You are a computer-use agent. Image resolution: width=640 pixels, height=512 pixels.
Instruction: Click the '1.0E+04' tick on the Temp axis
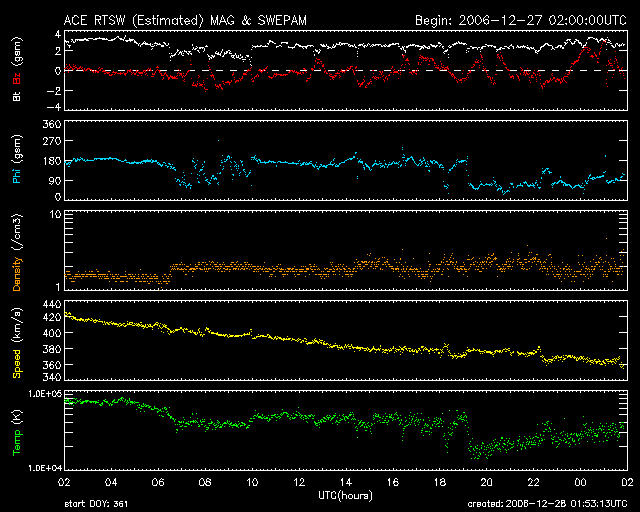pos(45,468)
